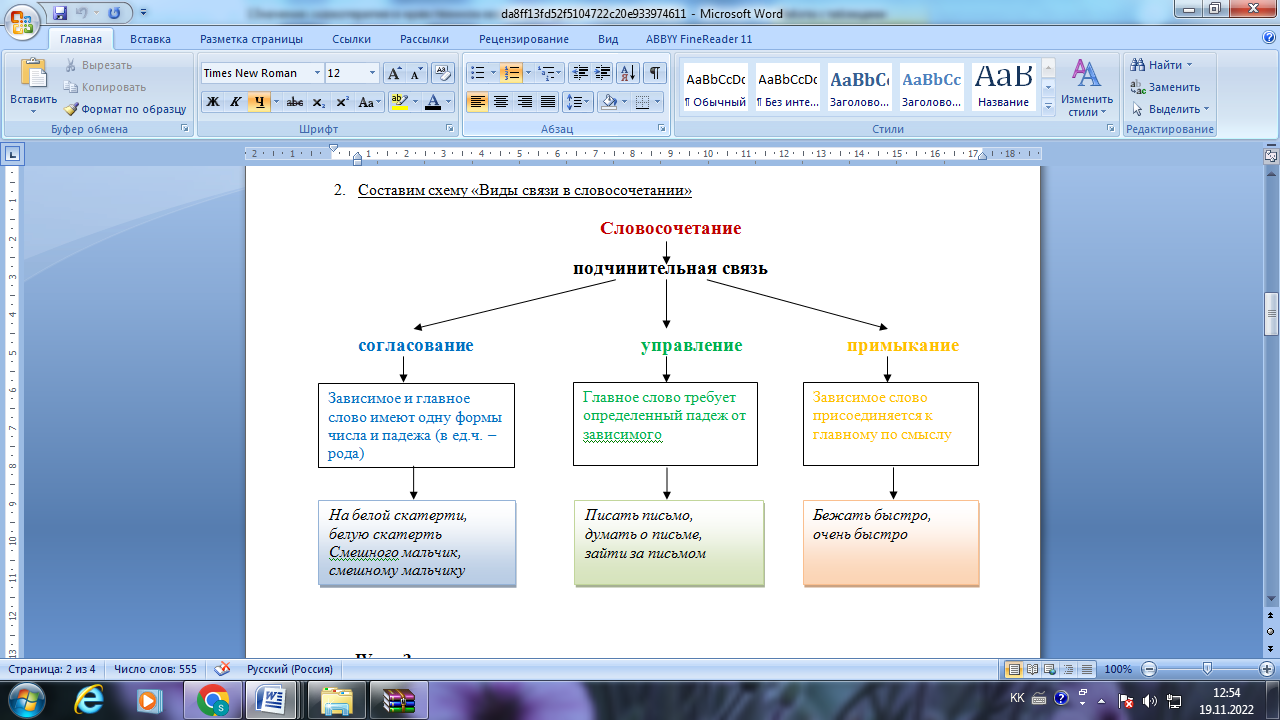Open Изменить стили (Change Styles)
Screen dimensions: 1280x720
[1087, 87]
